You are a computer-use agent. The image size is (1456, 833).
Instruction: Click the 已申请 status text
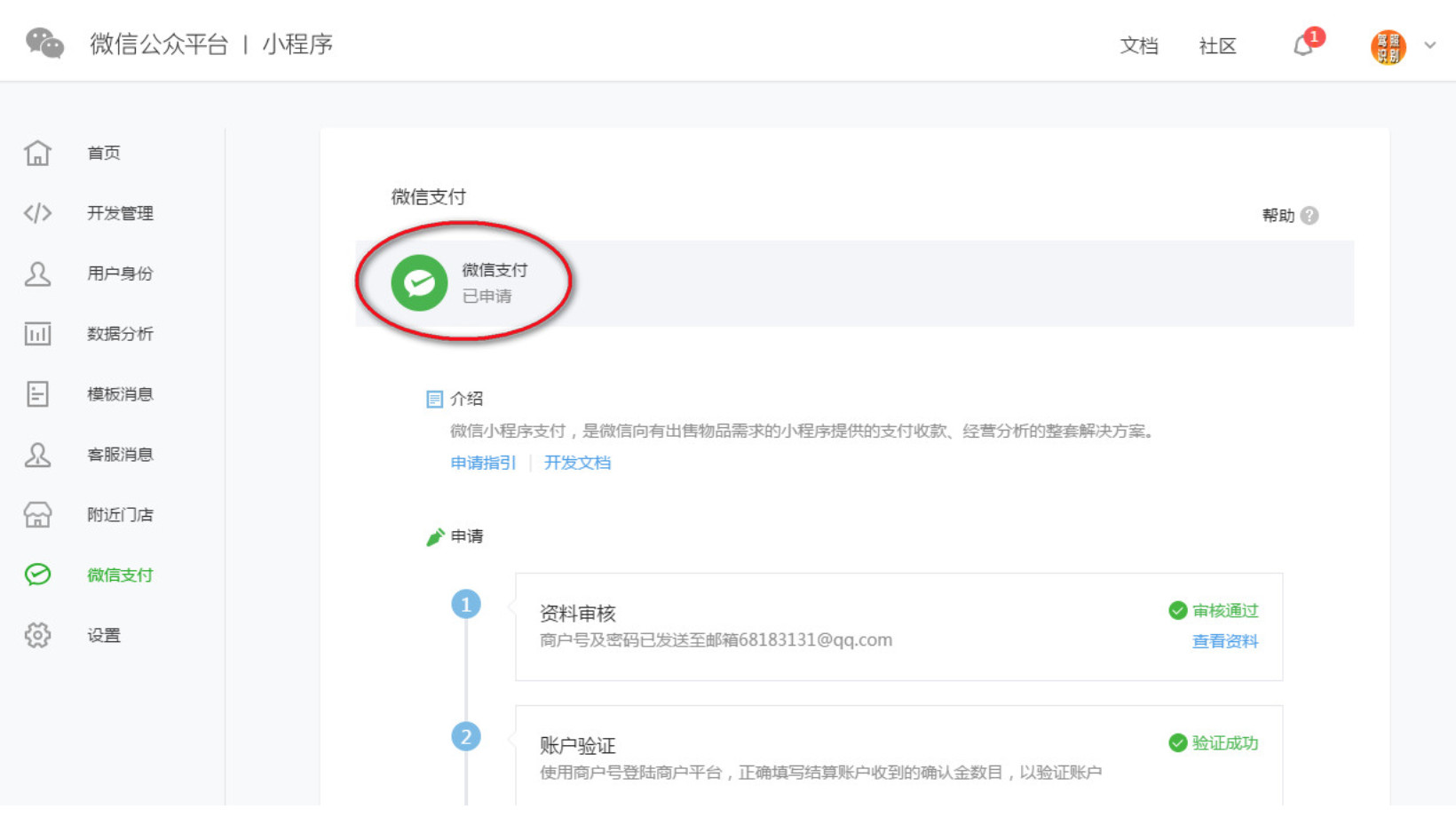(487, 297)
